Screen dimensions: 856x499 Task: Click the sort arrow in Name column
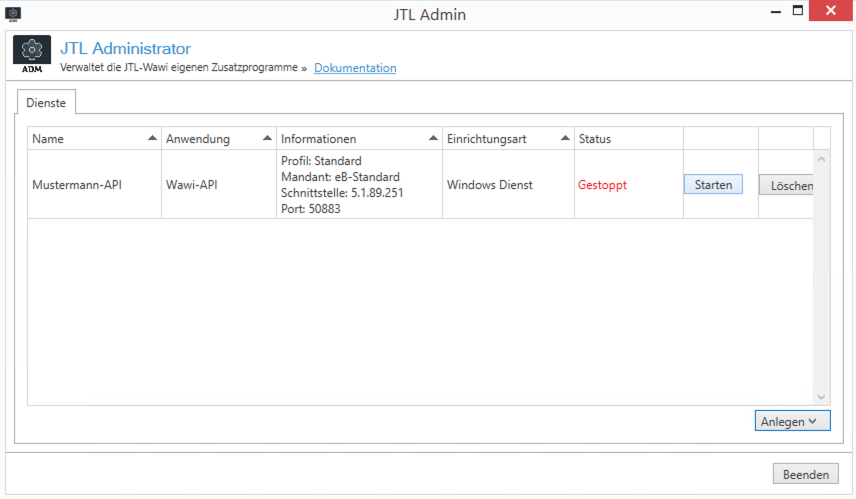click(x=152, y=138)
